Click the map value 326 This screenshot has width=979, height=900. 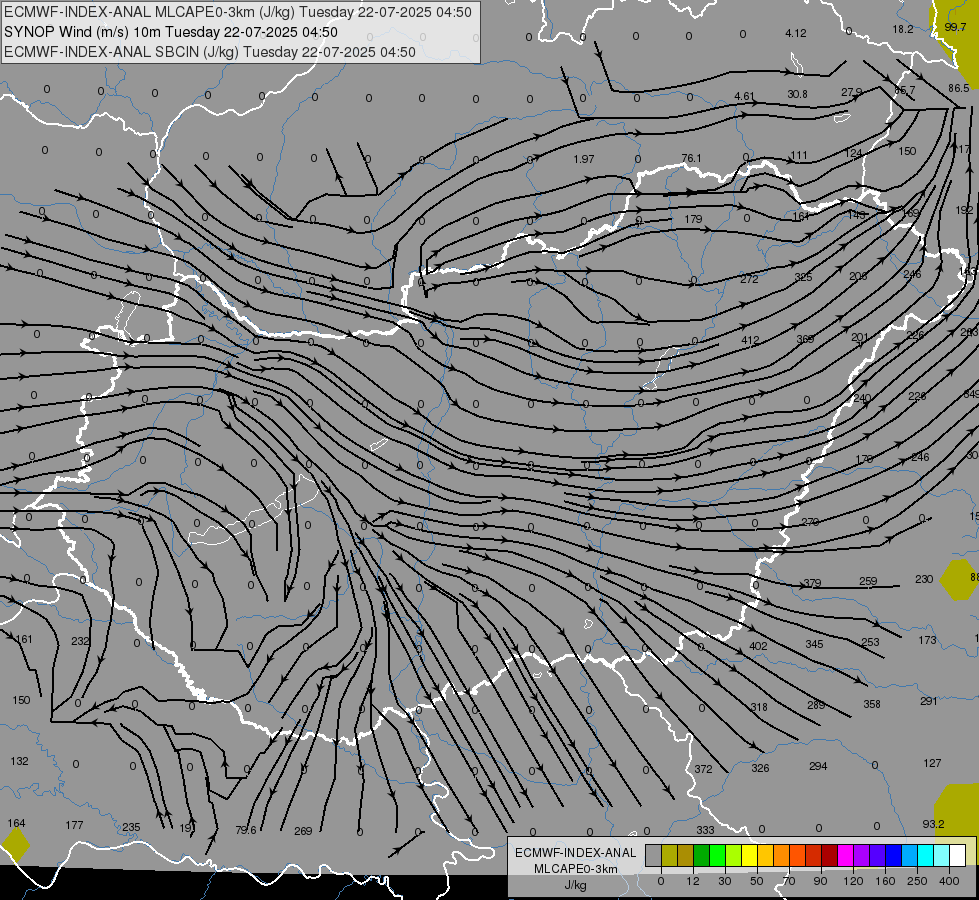click(x=760, y=768)
